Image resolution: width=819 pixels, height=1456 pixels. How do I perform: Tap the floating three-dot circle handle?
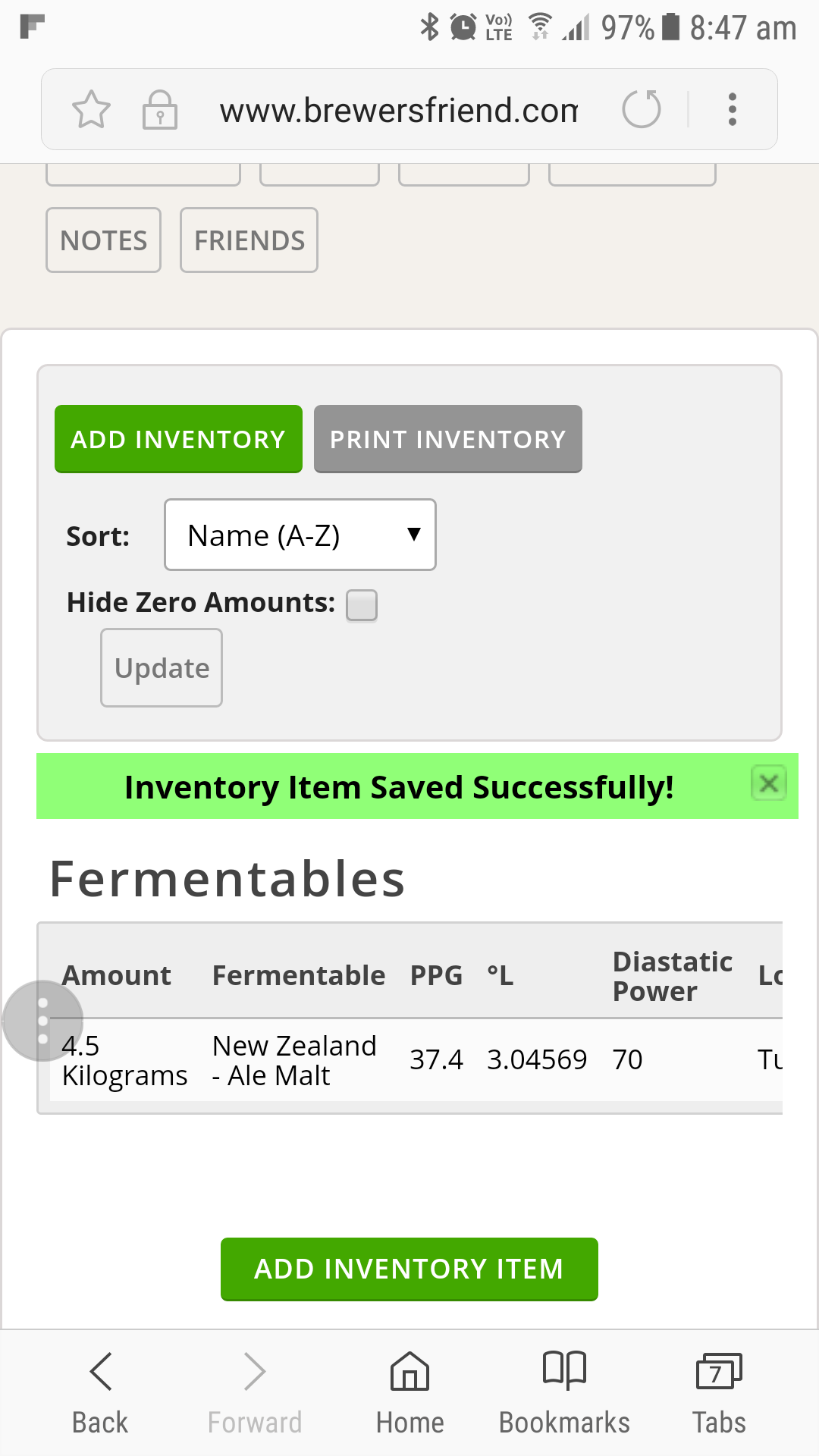[x=43, y=1021]
